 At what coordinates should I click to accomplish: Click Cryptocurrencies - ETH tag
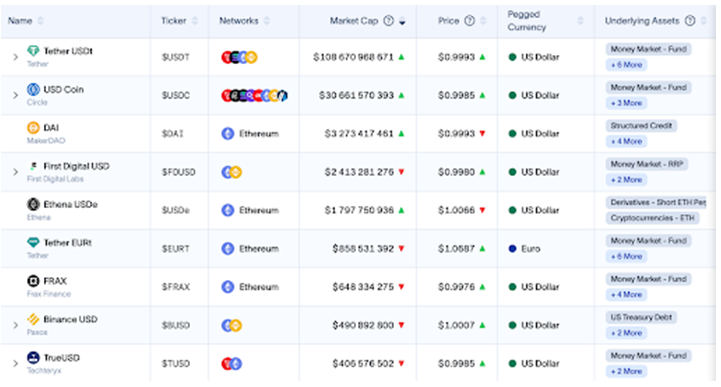pyautogui.click(x=653, y=218)
